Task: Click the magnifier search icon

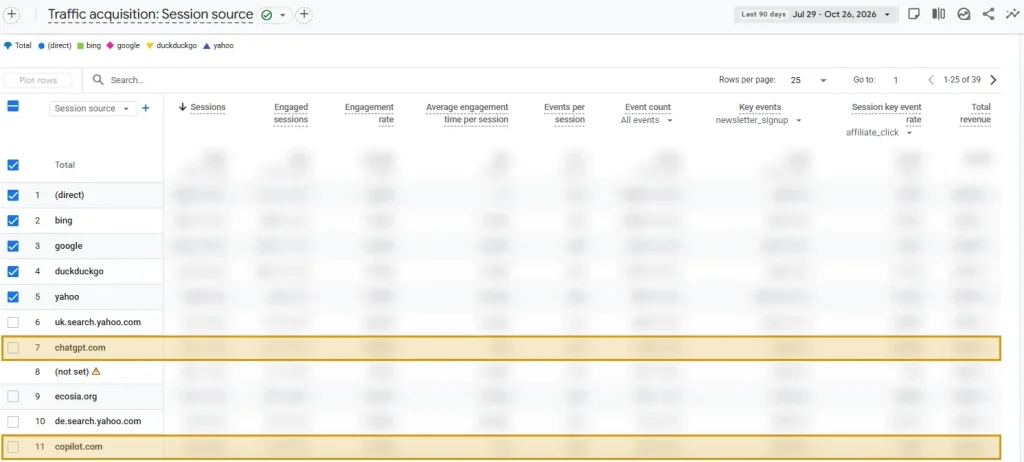Action: click(99, 80)
